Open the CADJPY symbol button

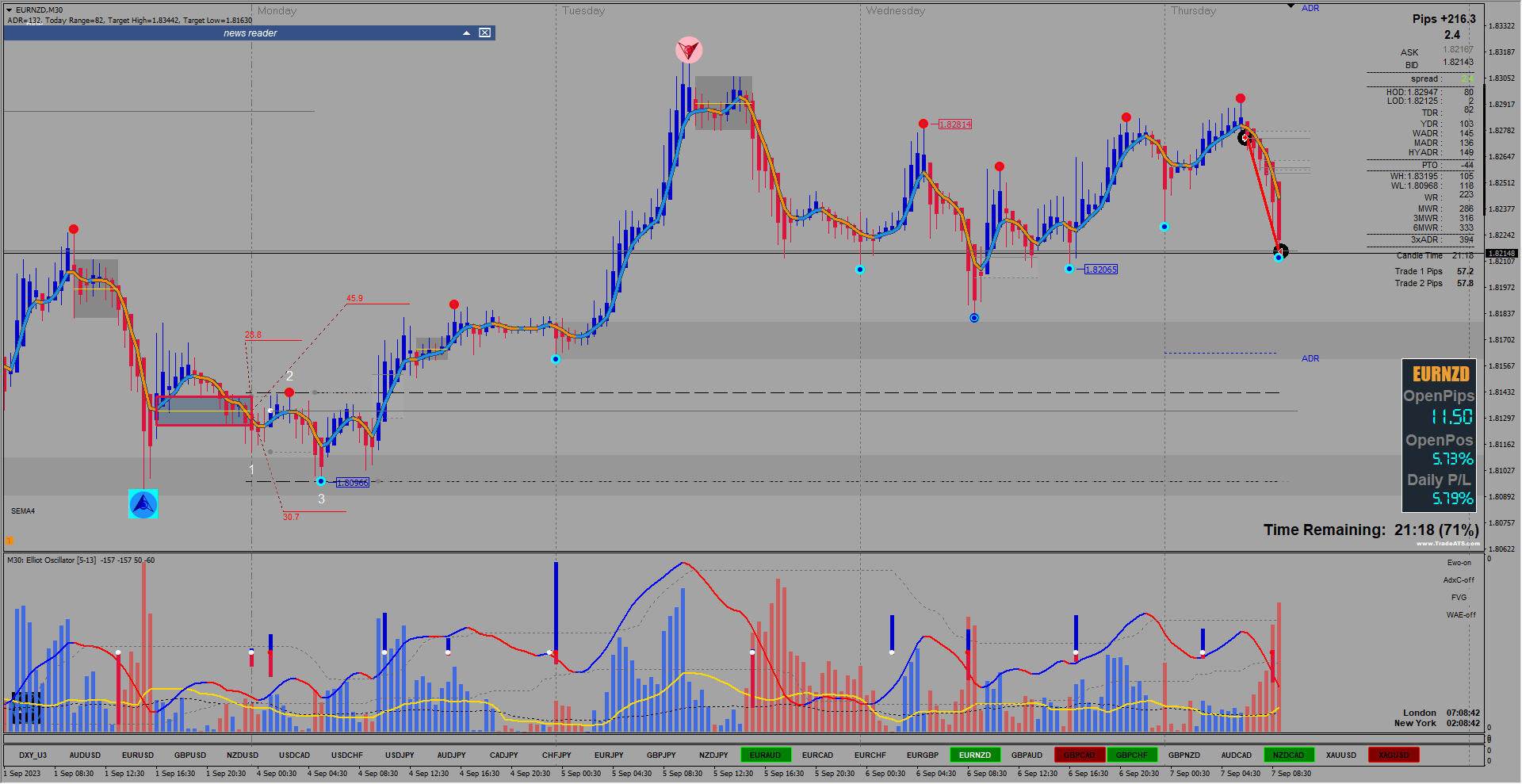tap(503, 755)
